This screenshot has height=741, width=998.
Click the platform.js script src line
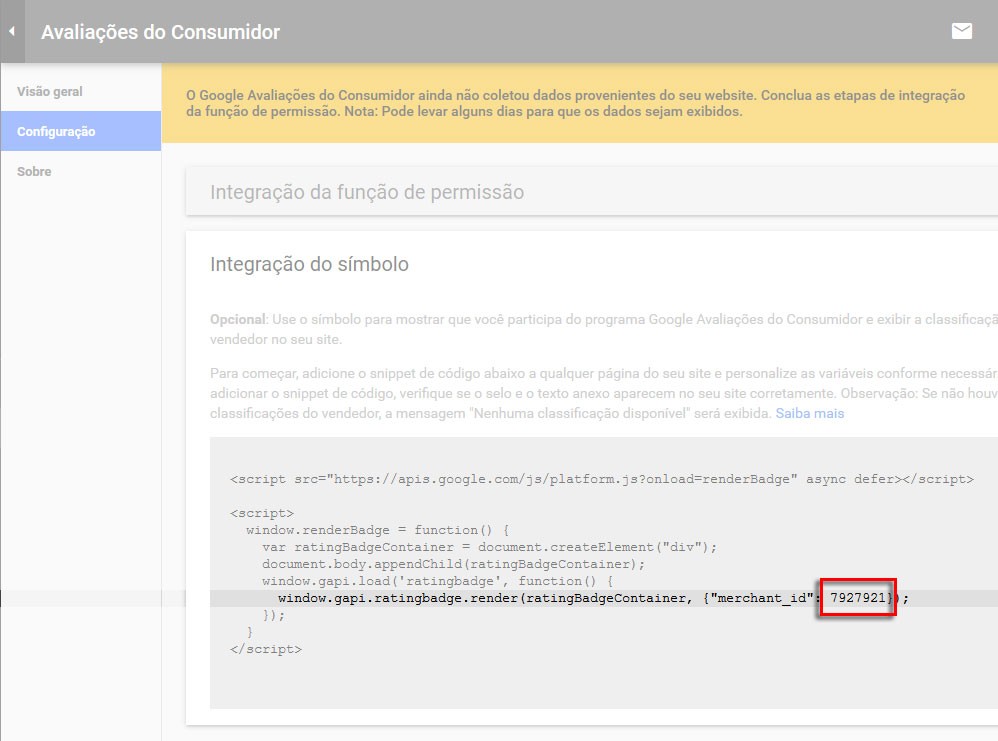click(601, 479)
